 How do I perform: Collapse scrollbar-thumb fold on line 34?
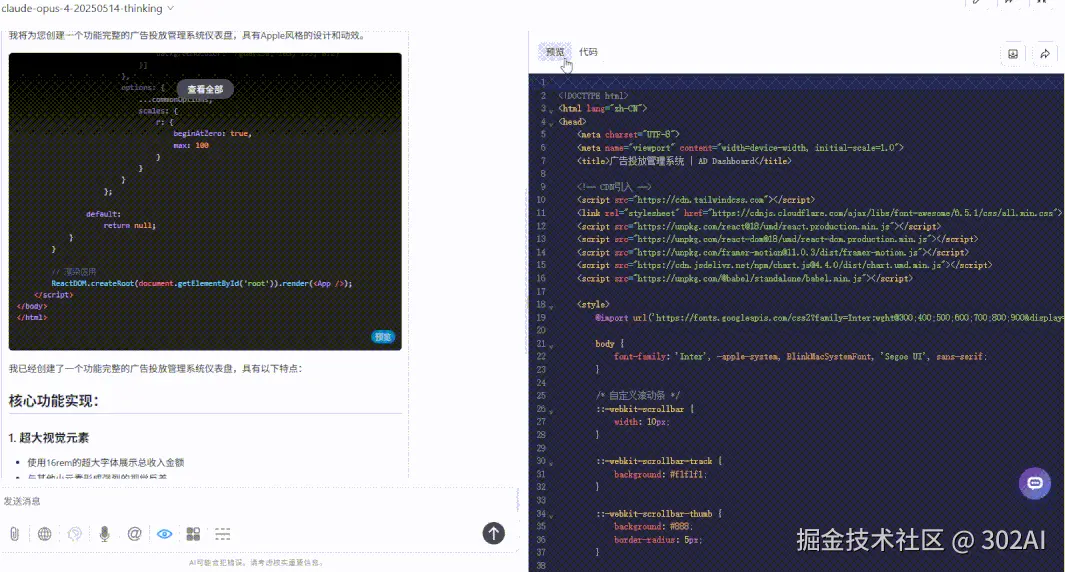tap(551, 515)
